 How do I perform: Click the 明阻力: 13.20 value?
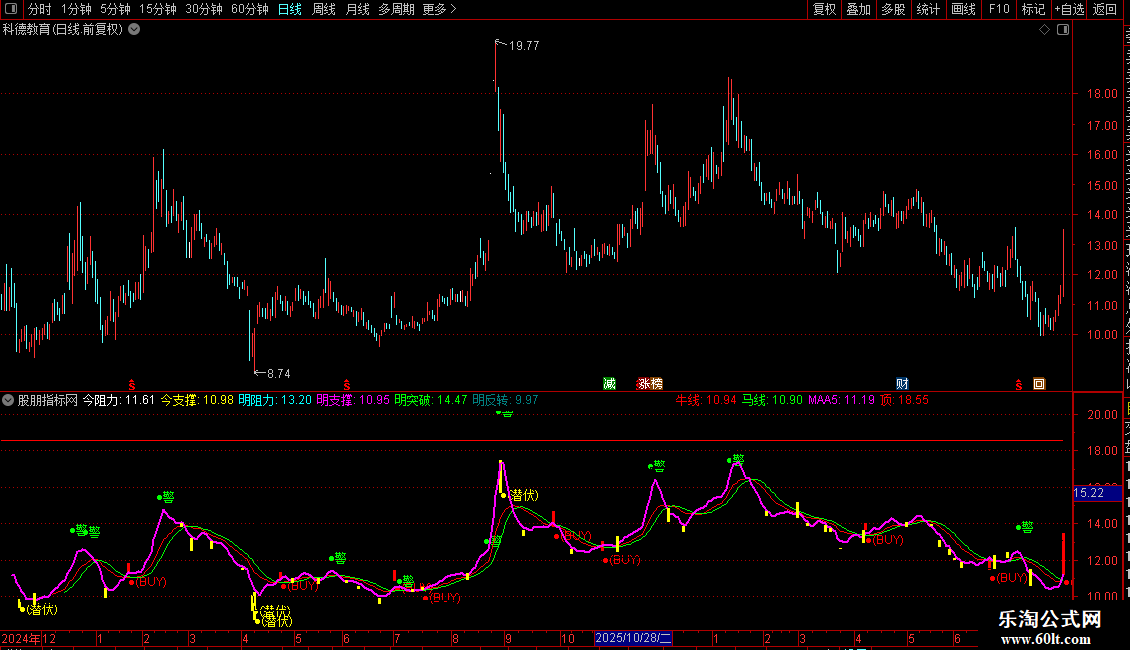click(275, 400)
